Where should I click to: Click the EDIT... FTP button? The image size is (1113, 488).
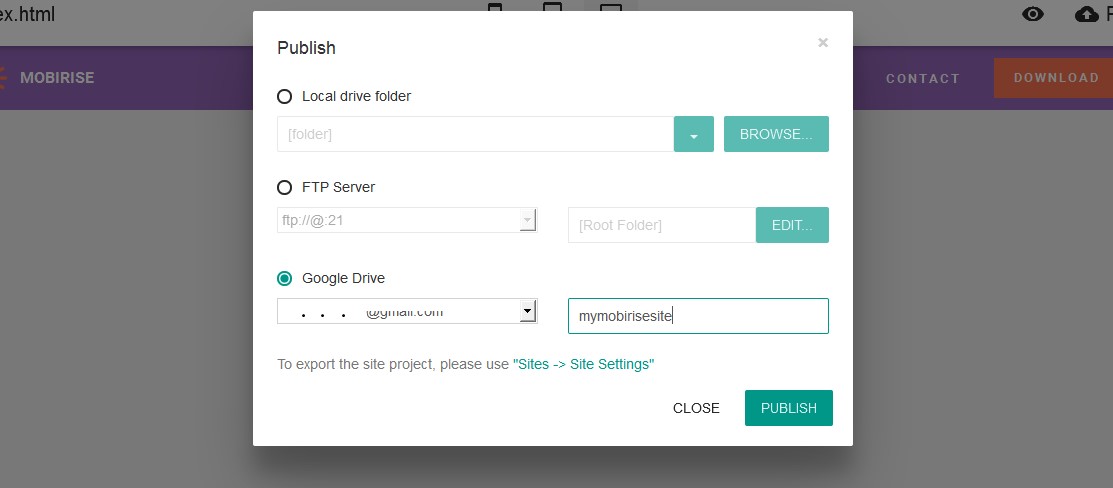[792, 225]
